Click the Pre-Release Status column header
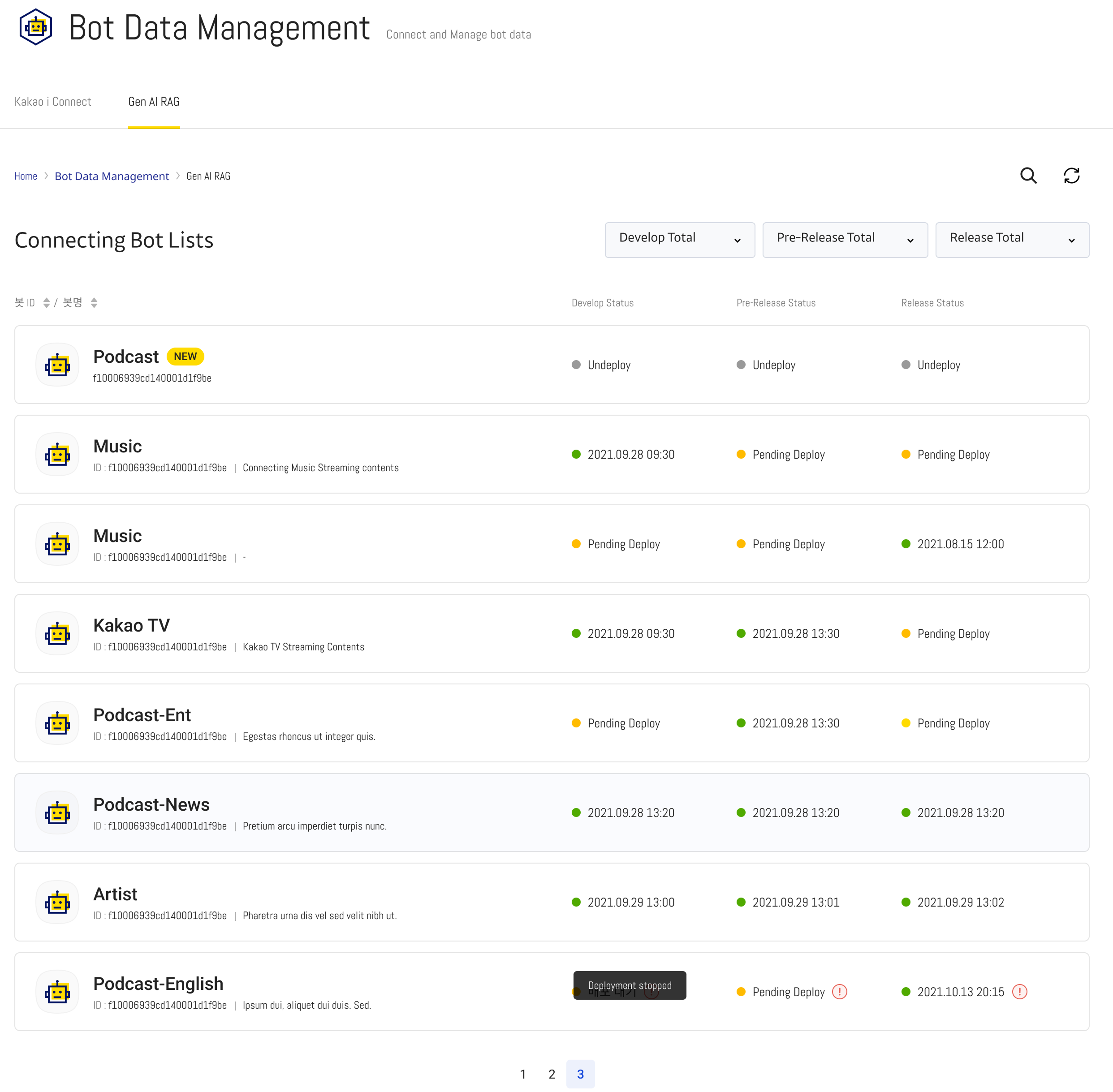Image resolution: width=1113 pixels, height=1092 pixels. coord(776,303)
